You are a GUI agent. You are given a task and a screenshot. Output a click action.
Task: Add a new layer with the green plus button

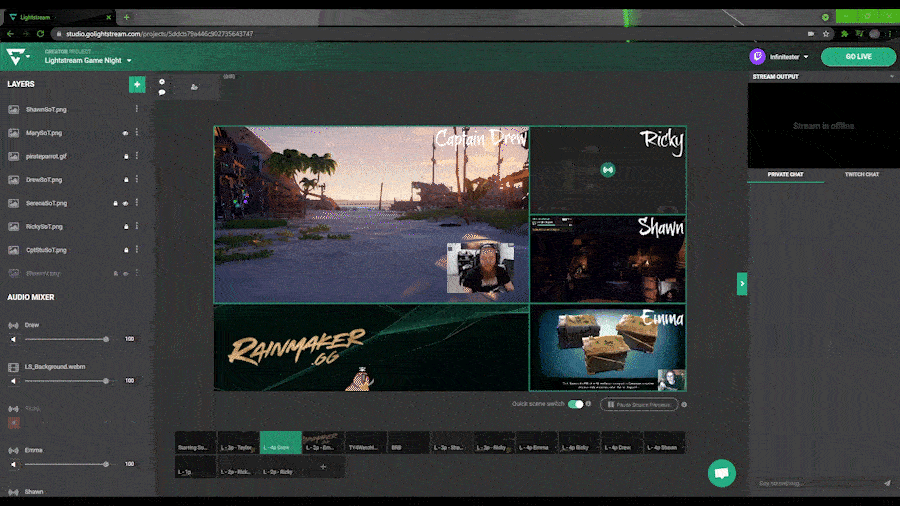pos(137,84)
